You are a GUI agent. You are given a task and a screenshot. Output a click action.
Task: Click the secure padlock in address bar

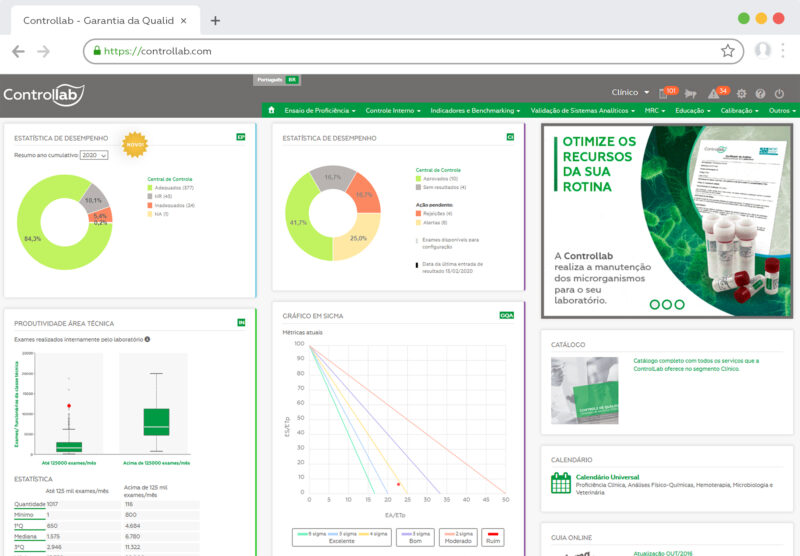pyautogui.click(x=97, y=50)
